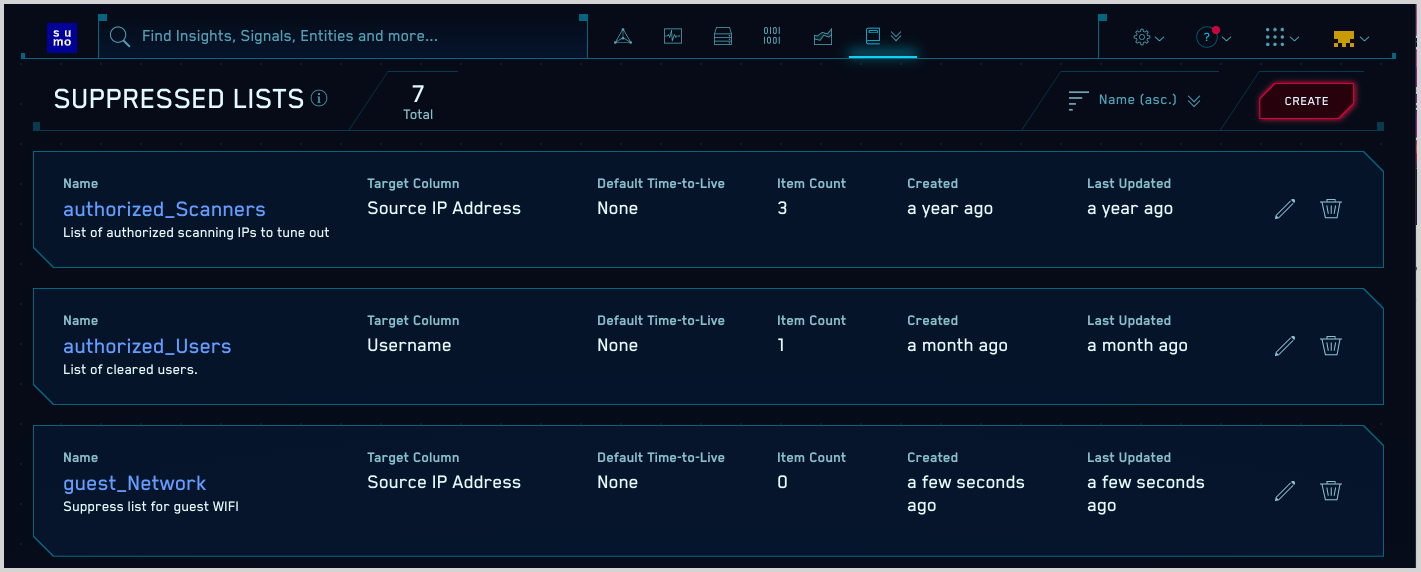Delete the authorized_Users list
Viewport: 1421px width, 572px height.
(1331, 345)
